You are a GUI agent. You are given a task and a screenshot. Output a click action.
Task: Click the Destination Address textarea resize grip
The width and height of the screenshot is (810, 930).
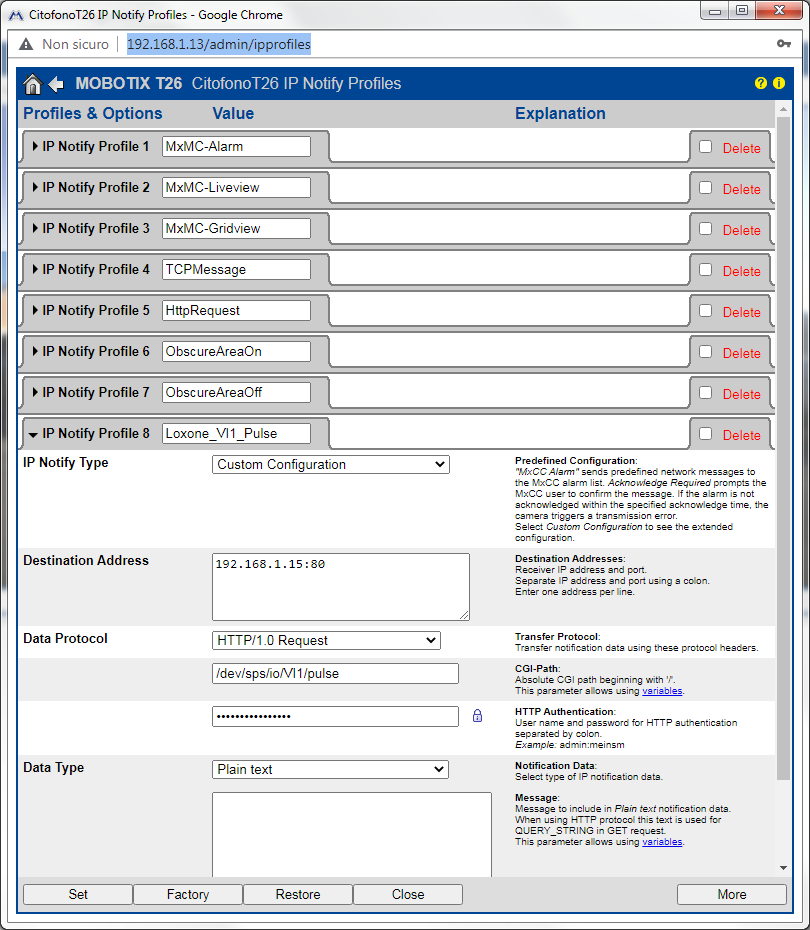click(464, 616)
